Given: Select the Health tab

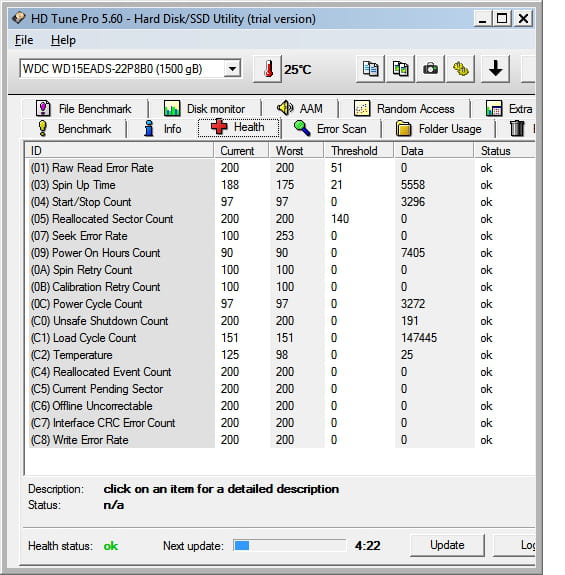Looking at the screenshot, I should point(239,128).
